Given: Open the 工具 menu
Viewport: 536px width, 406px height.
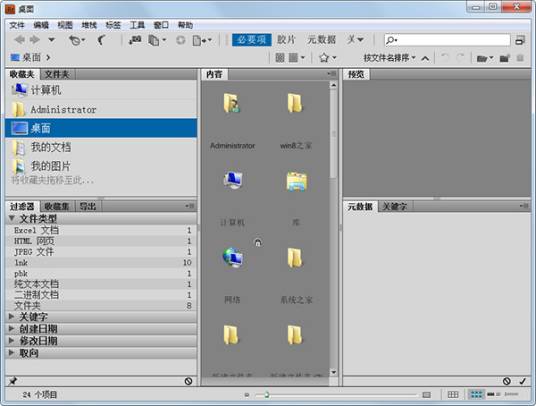Looking at the screenshot, I should pos(137,25).
